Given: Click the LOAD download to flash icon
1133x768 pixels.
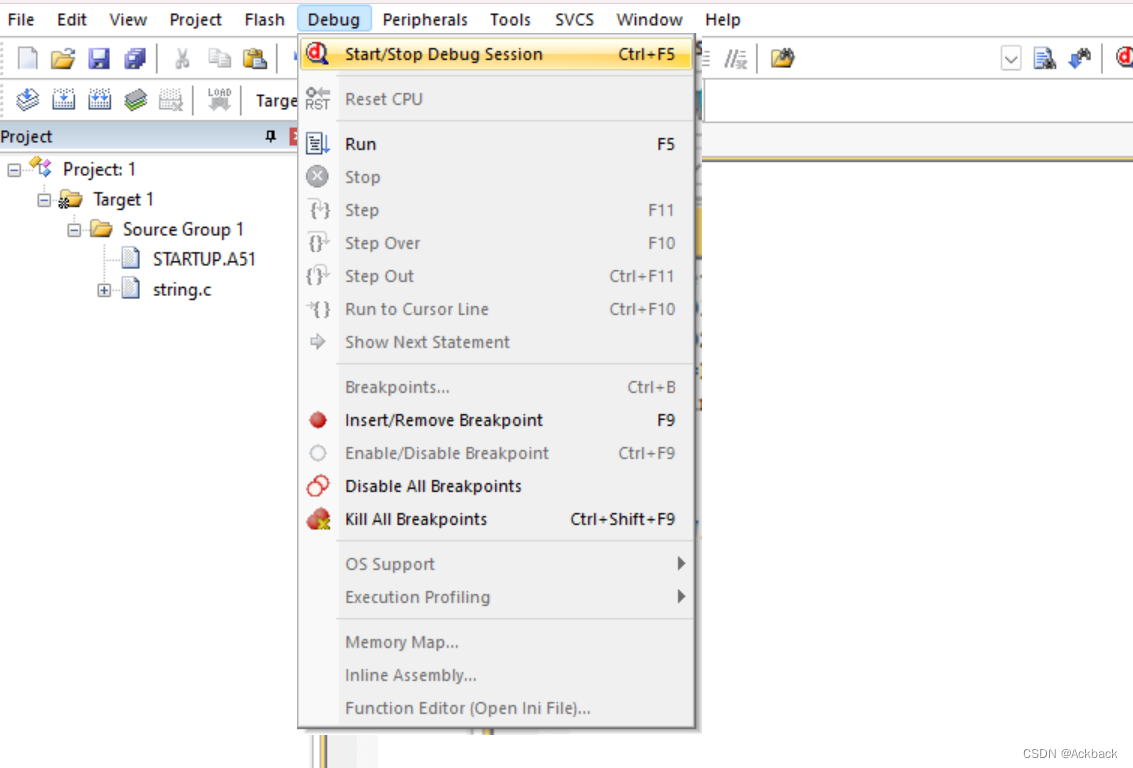Looking at the screenshot, I should pos(219,99).
